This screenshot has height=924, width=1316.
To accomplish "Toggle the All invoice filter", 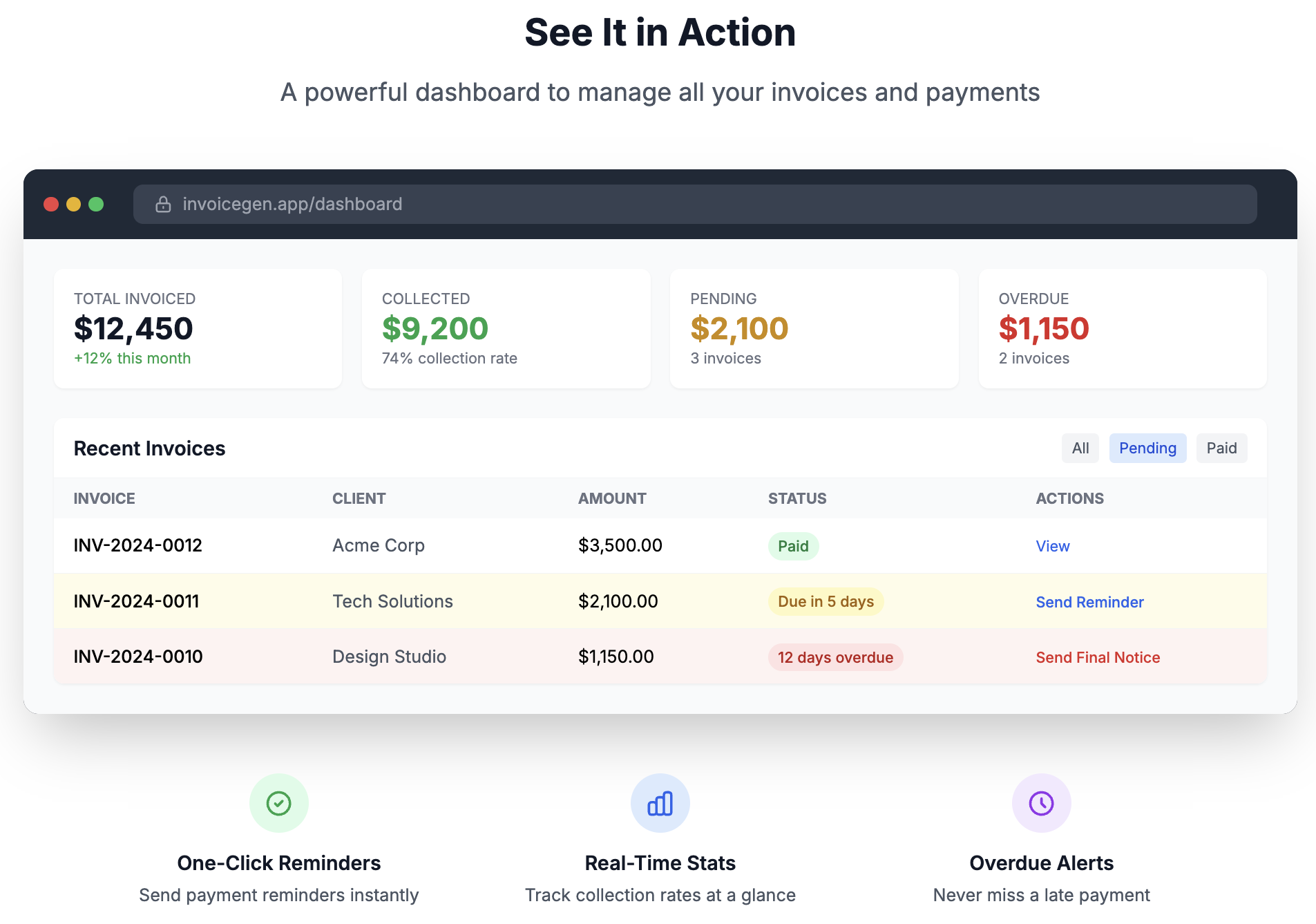I will 1080,448.
